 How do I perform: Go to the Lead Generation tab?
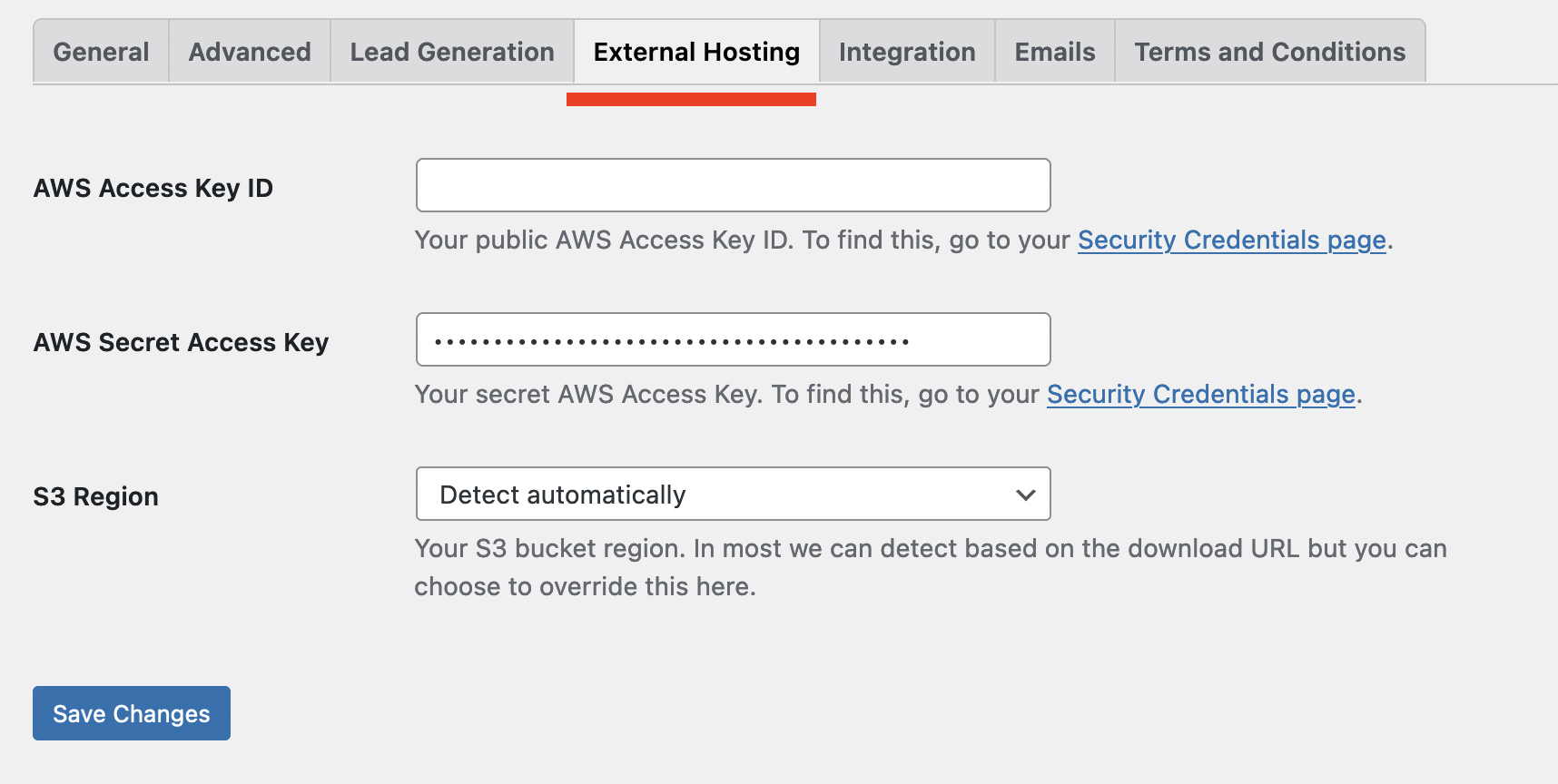[452, 52]
